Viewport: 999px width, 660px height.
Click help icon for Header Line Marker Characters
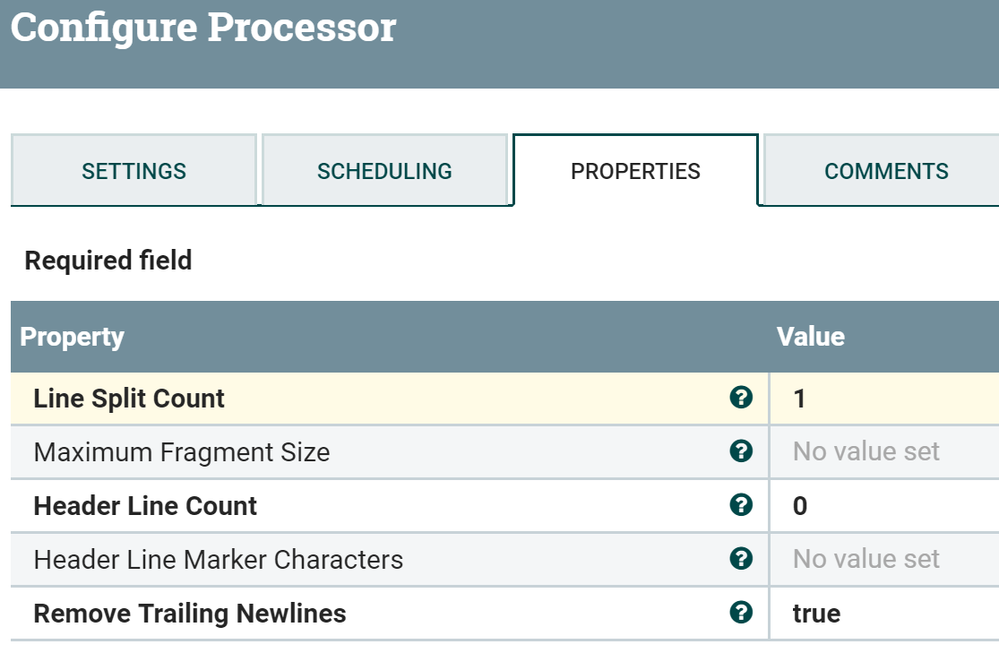pyautogui.click(x=741, y=559)
